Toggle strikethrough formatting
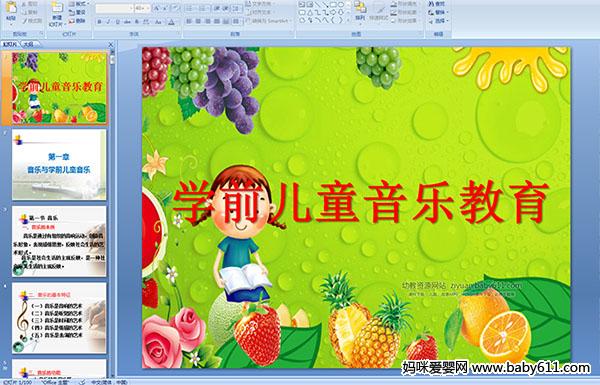 point(127,22)
